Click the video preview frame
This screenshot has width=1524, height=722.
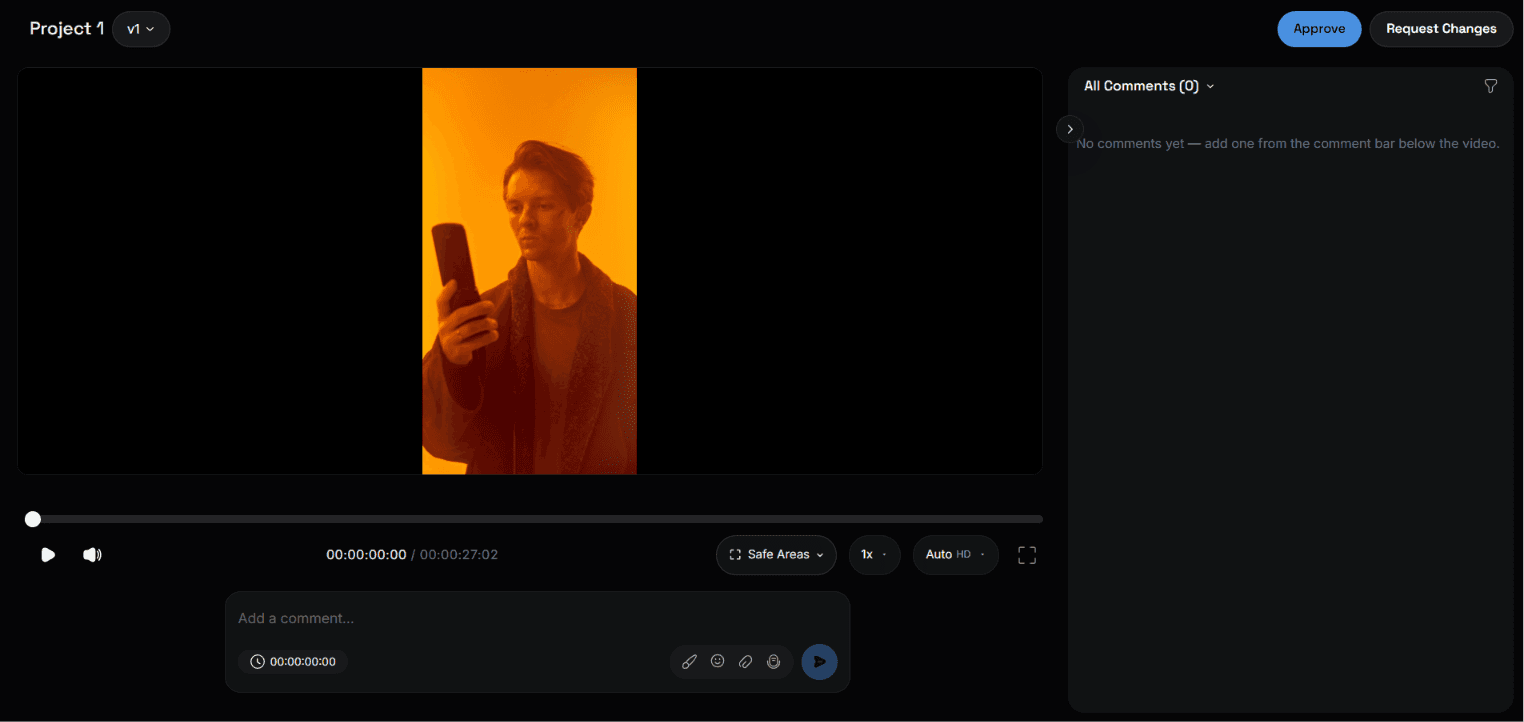[530, 271]
